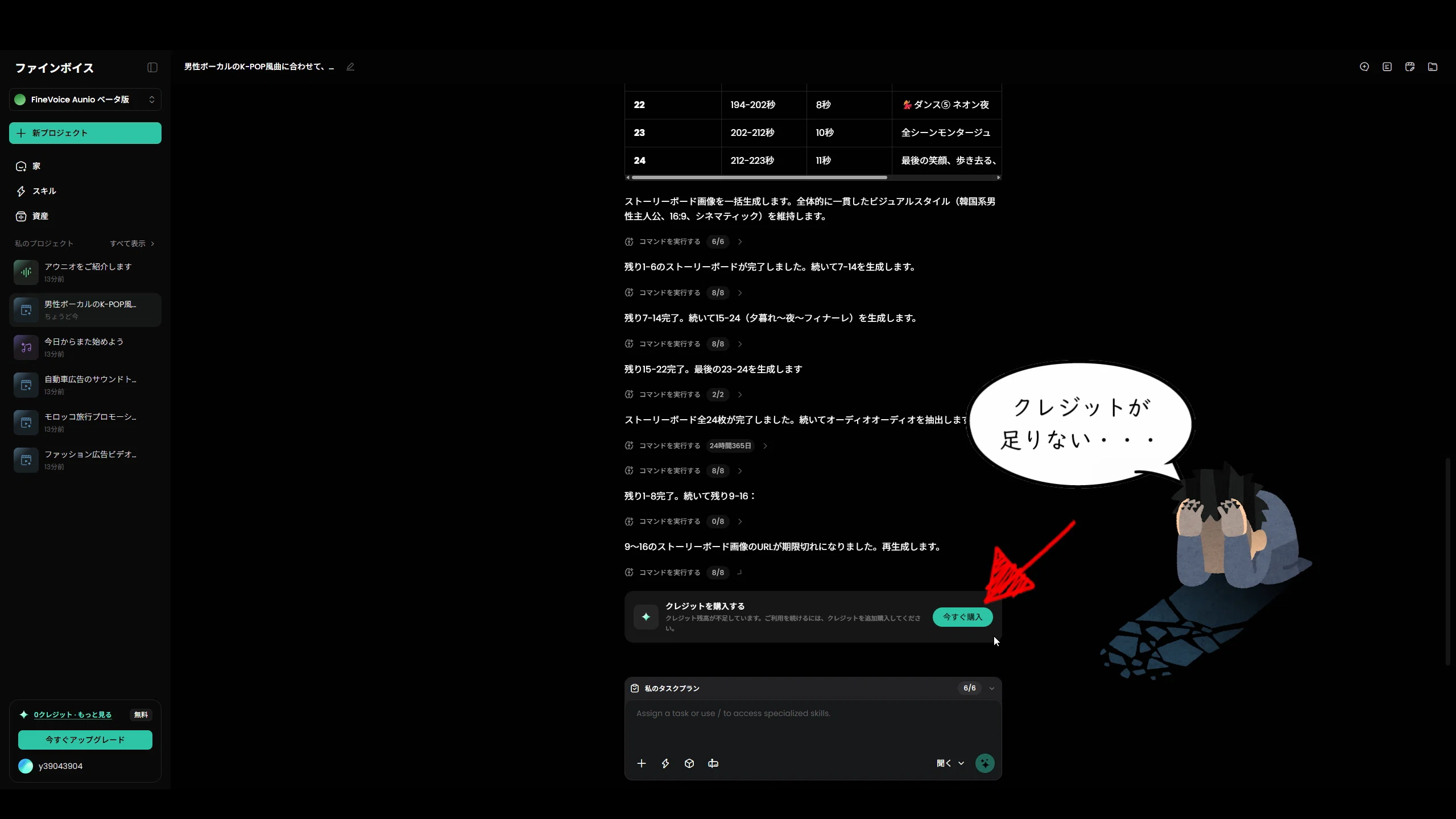
Task: Send the message with green sparkle button
Action: click(x=985, y=763)
